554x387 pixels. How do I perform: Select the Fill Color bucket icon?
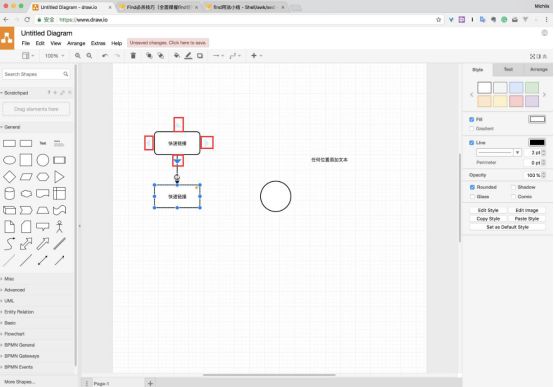pos(177,55)
